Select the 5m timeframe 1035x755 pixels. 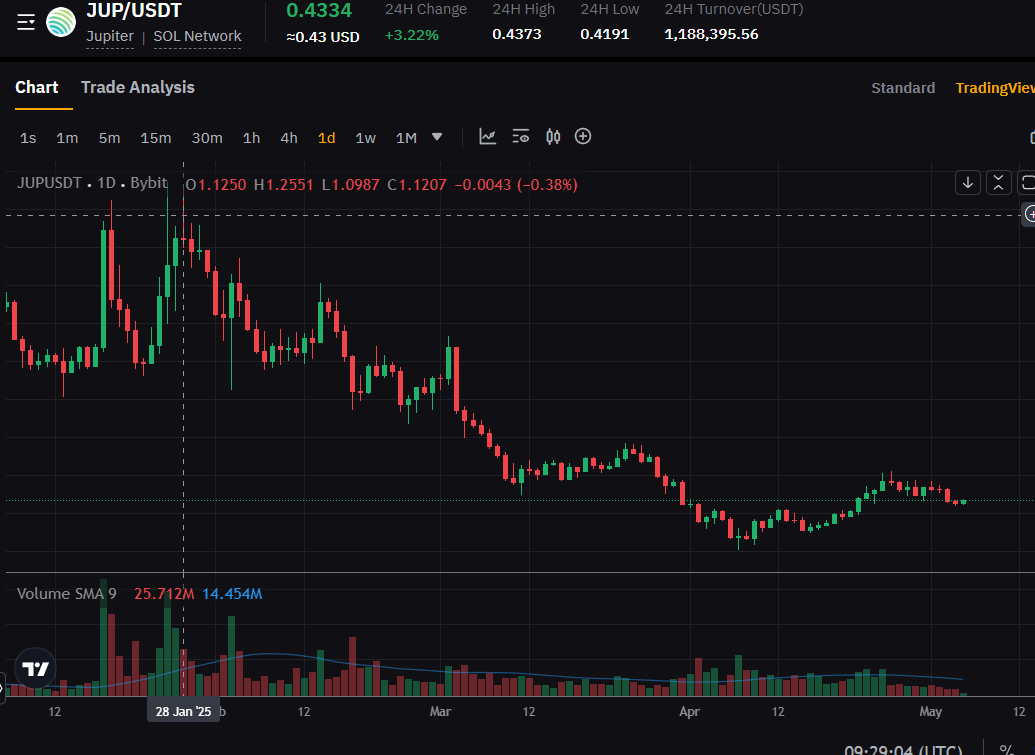(110, 138)
